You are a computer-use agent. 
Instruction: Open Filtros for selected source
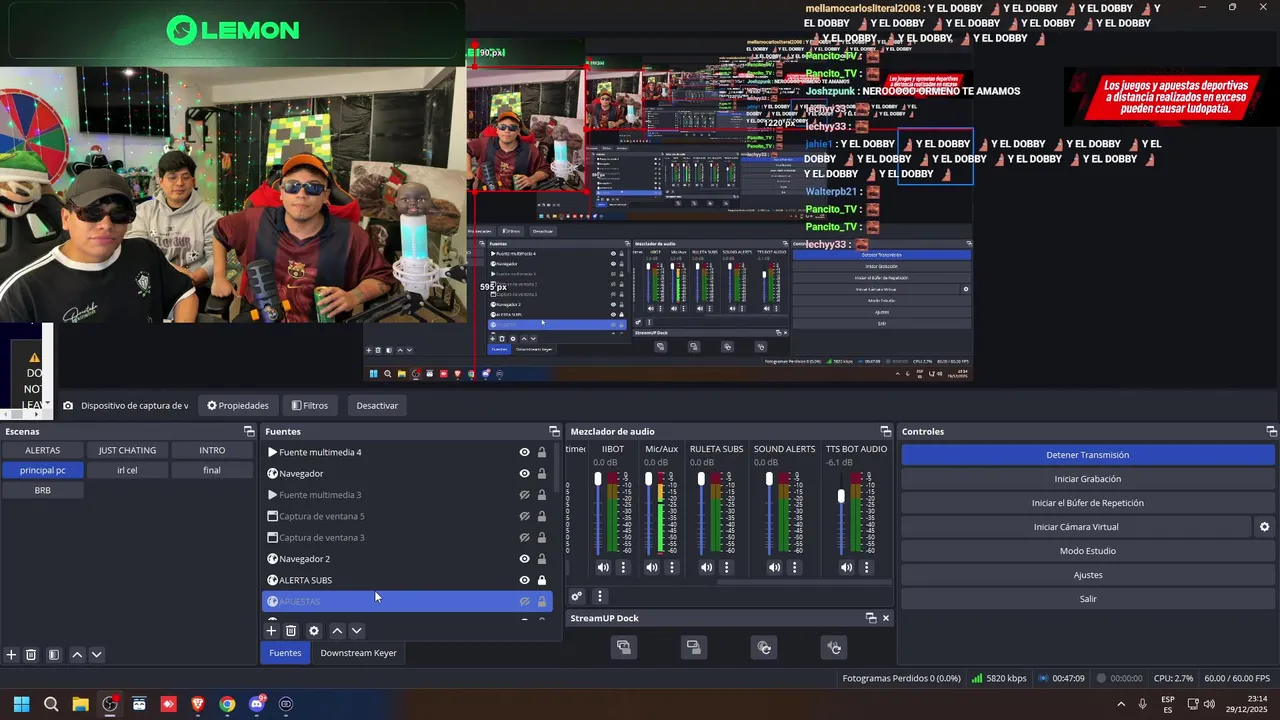tap(310, 405)
